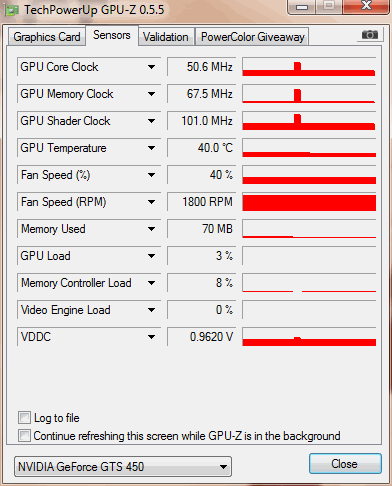Click the camera screenshot icon
This screenshot has height=486, width=392.
coord(370,35)
